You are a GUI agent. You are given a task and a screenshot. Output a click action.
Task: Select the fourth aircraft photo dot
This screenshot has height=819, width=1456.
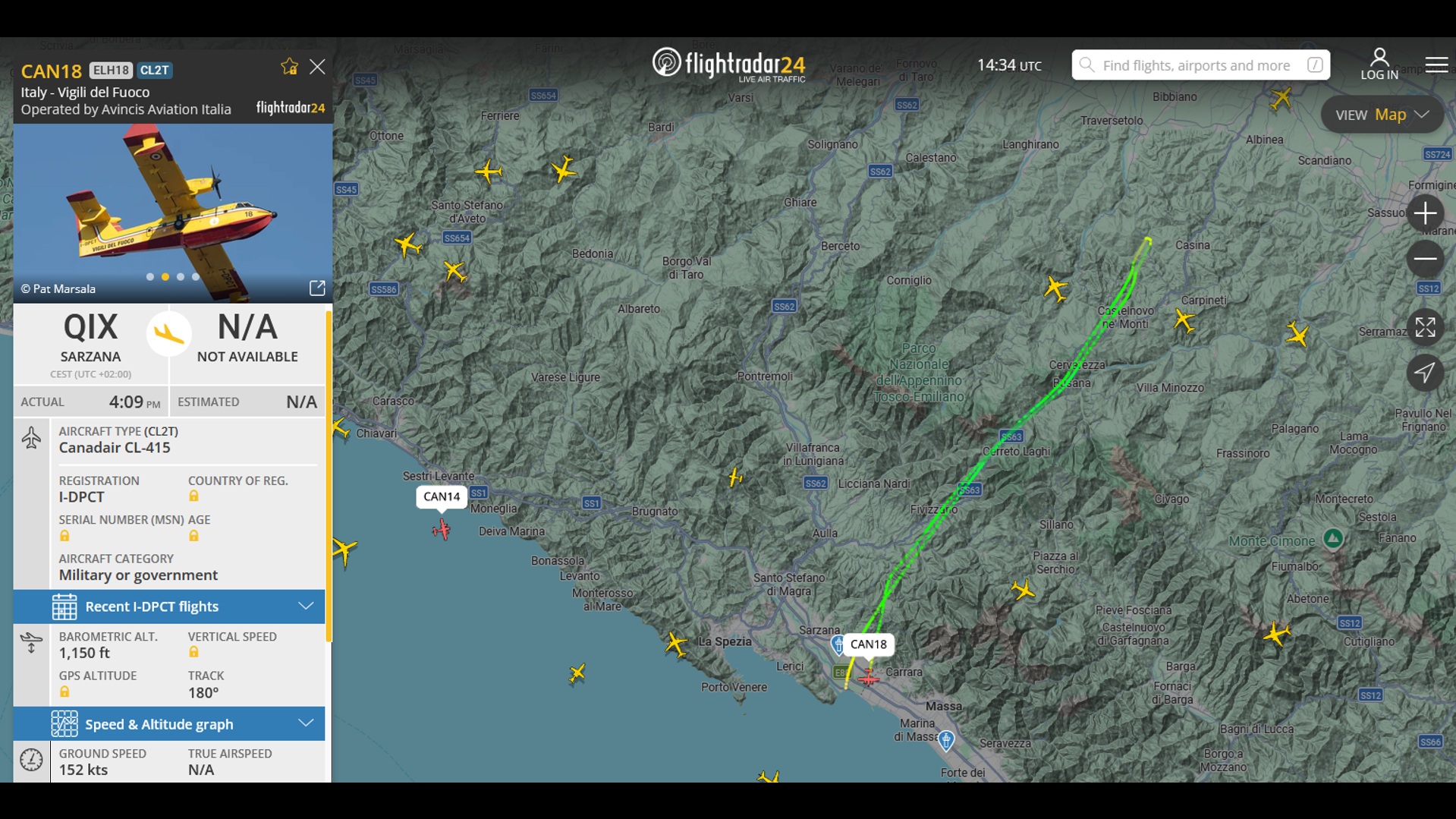[196, 277]
